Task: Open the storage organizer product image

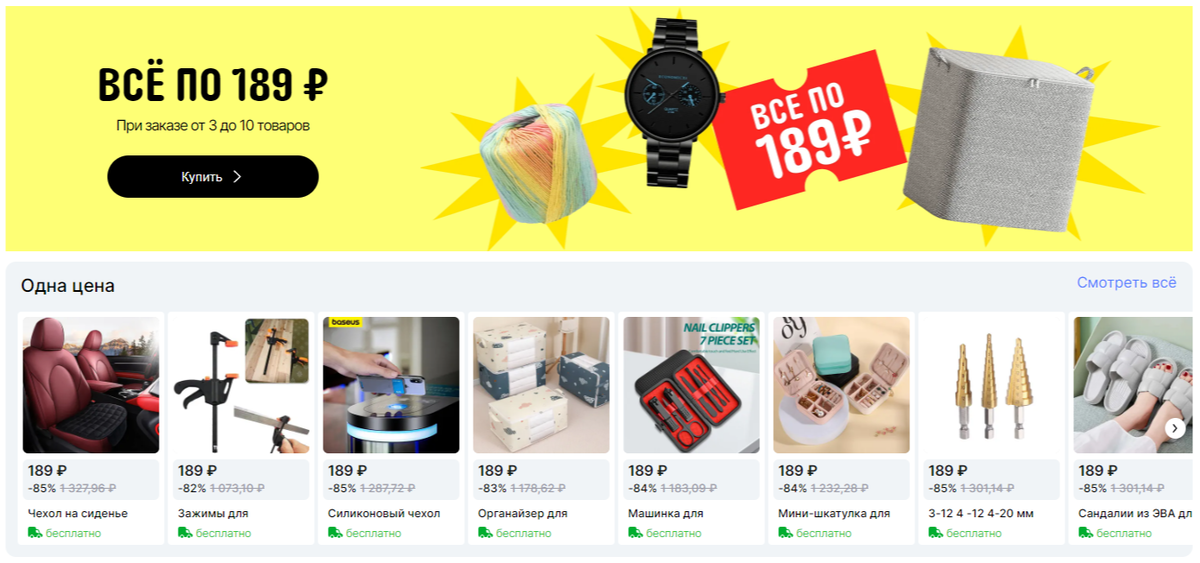Action: click(541, 385)
